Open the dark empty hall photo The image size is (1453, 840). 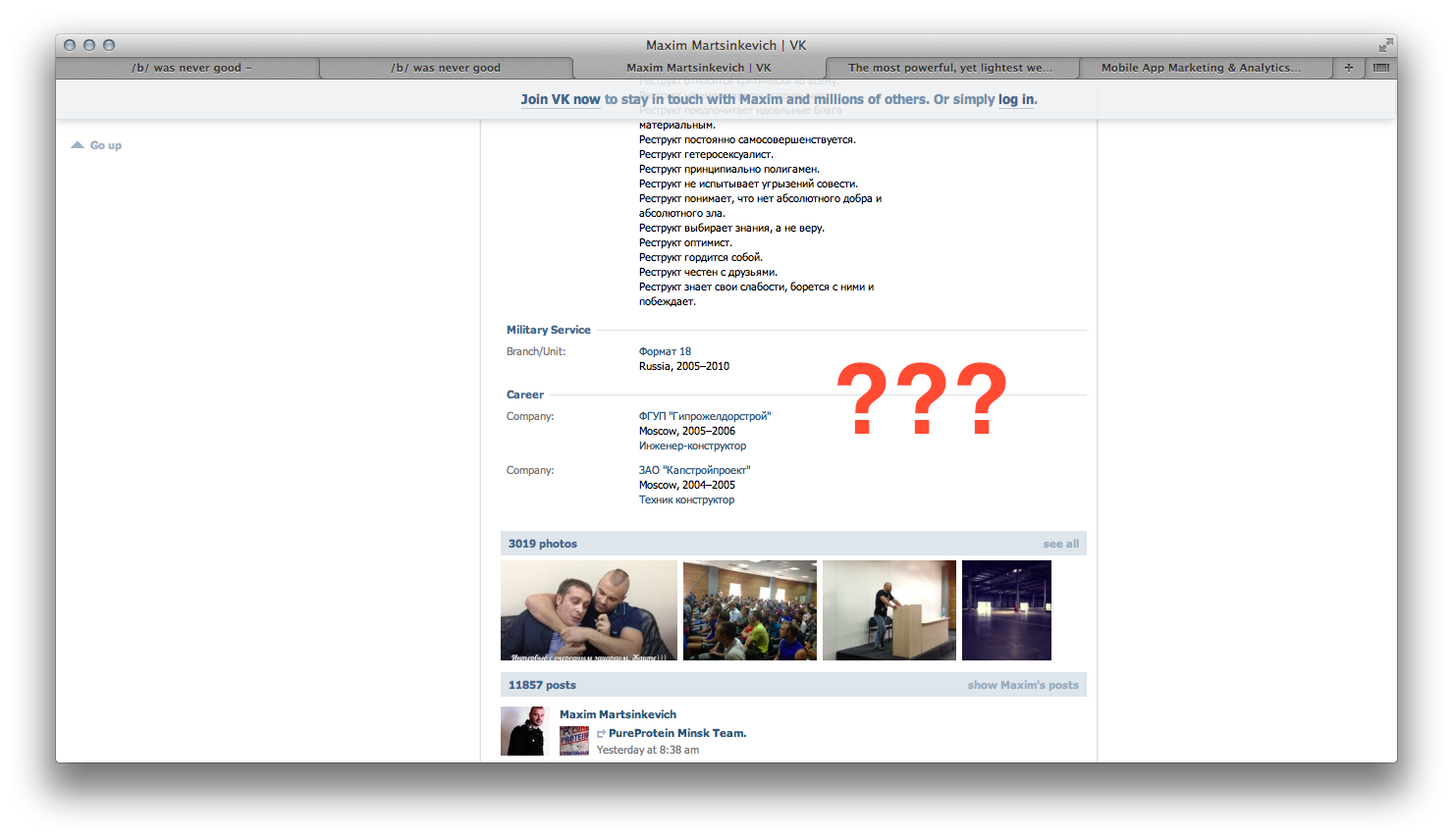click(x=1006, y=610)
